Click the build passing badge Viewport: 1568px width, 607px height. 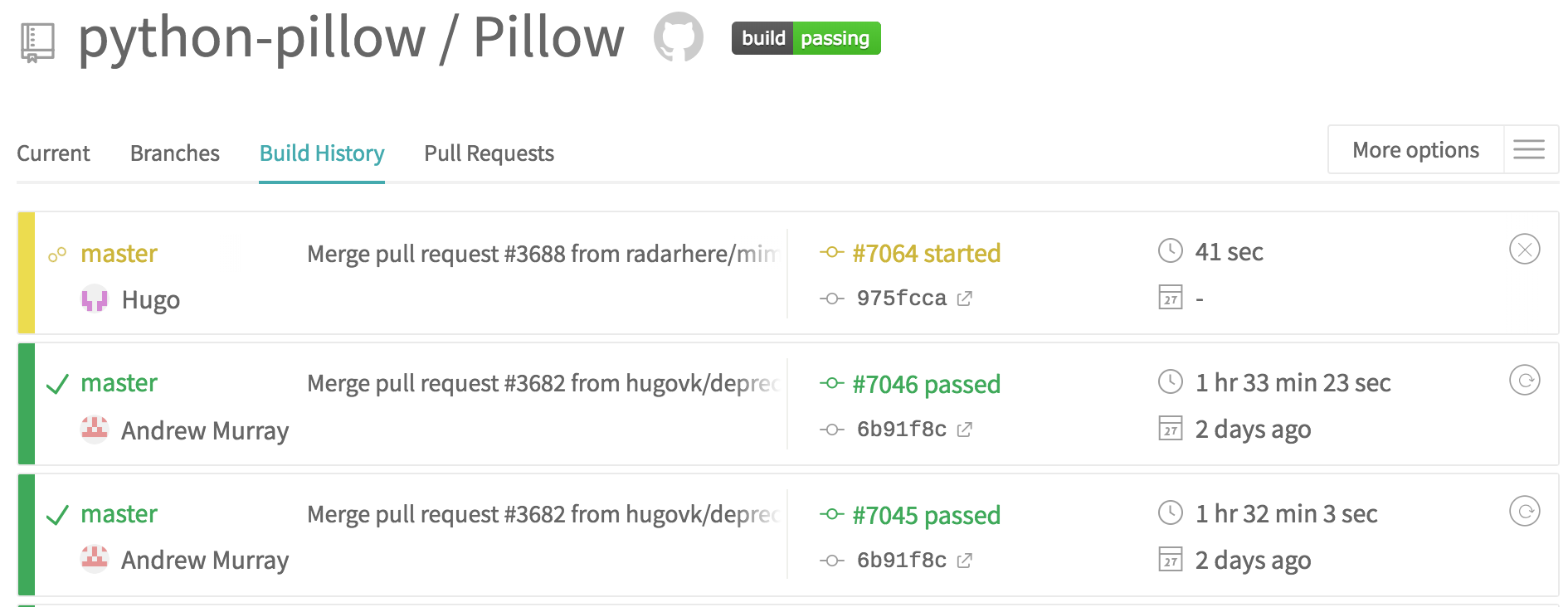pos(804,37)
